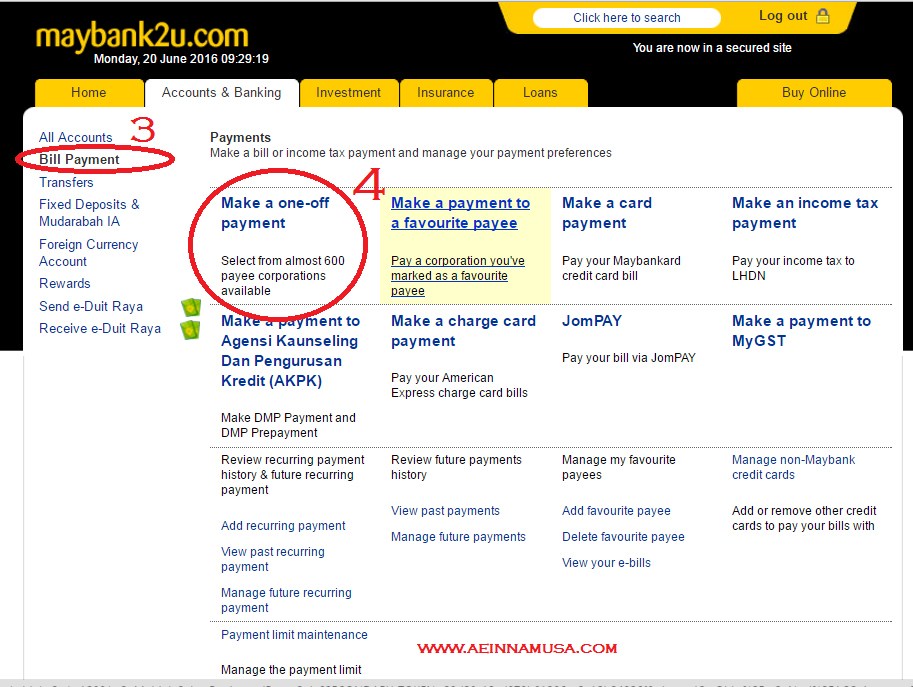Click Manage future recurring payment
Viewport: 913px width, 687px height.
pos(286,600)
